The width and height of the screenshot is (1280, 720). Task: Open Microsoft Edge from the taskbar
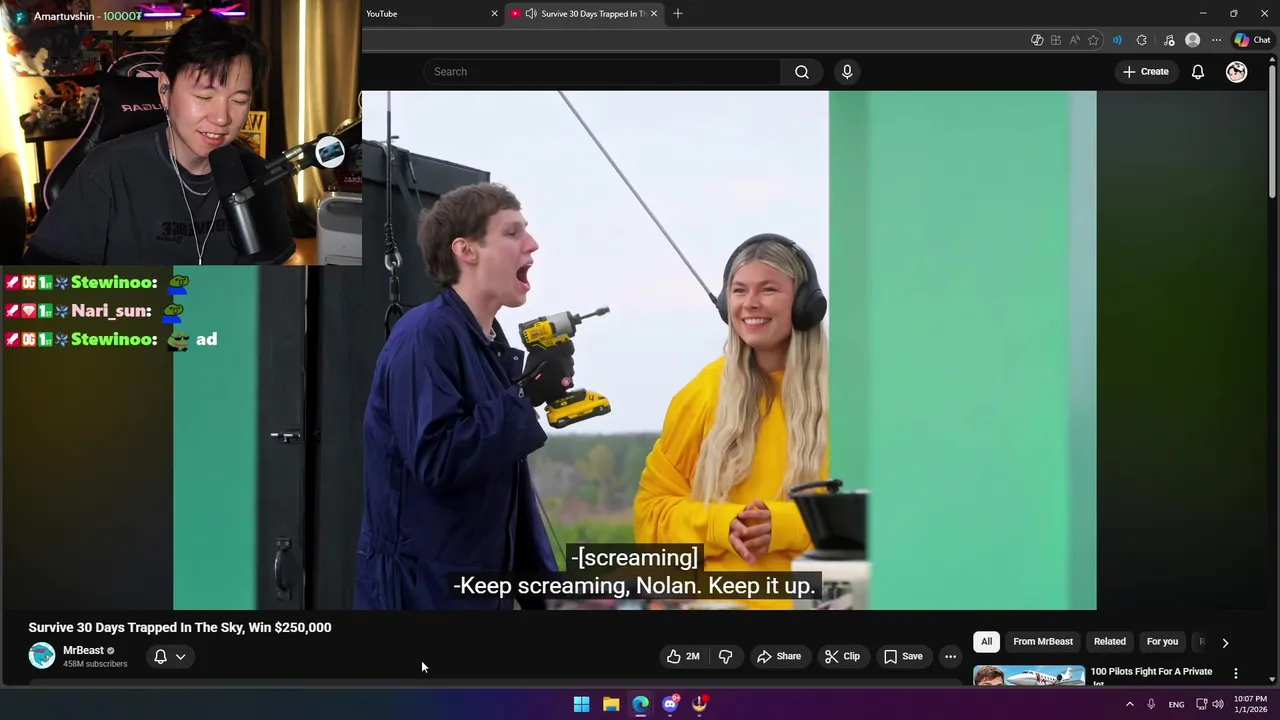641,704
